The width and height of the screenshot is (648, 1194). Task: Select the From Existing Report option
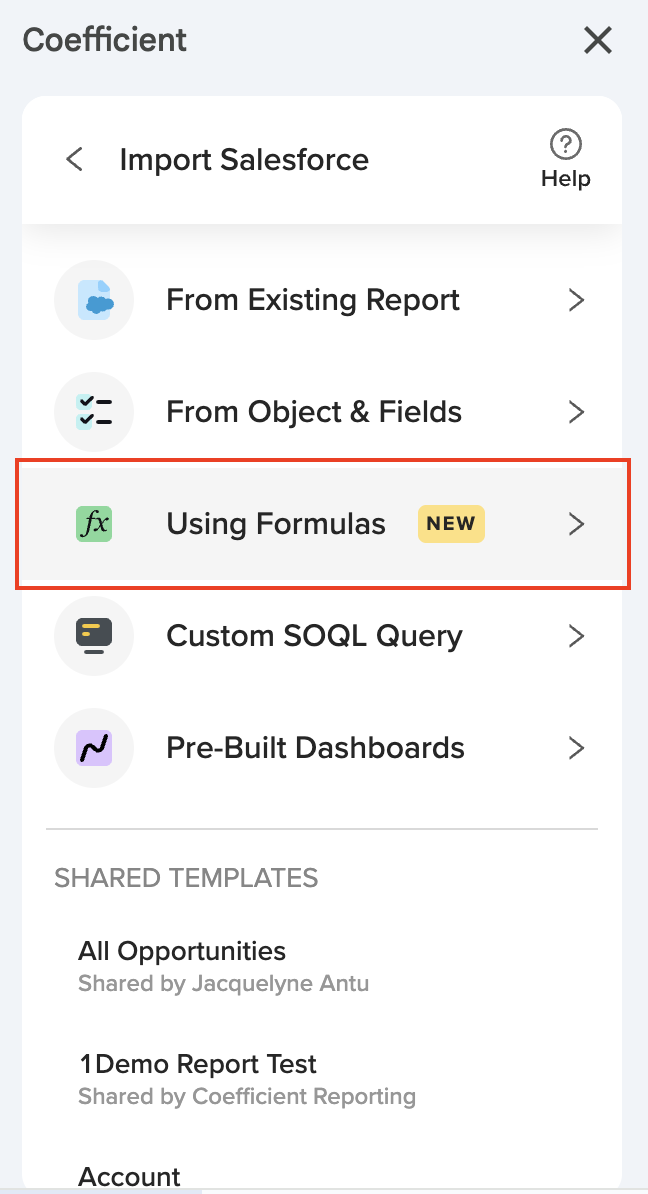click(313, 300)
